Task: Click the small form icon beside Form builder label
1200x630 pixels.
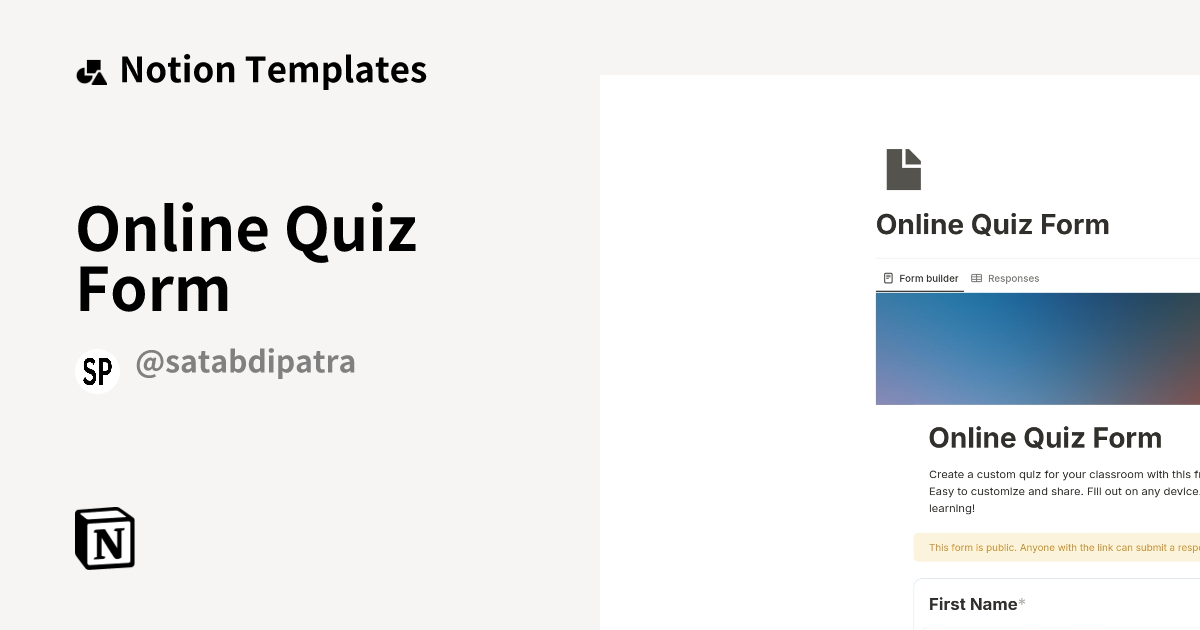Action: pyautogui.click(x=888, y=278)
